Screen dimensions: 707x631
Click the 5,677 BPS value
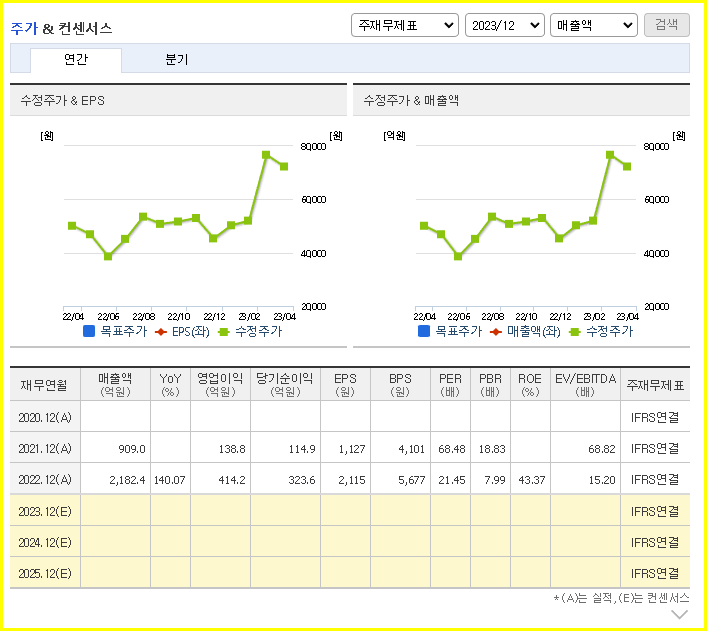tap(411, 480)
